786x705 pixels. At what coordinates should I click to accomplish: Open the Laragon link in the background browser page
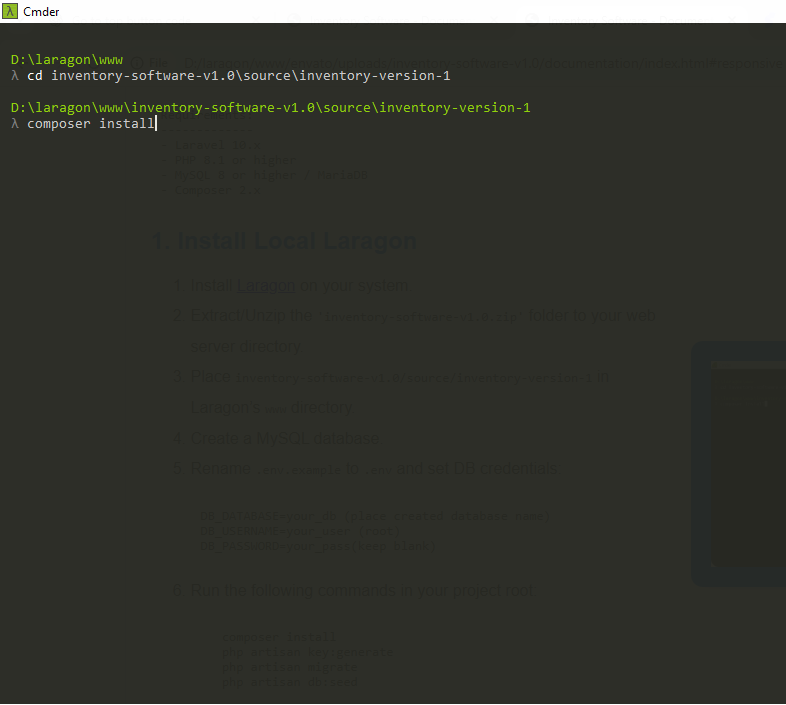(266, 285)
